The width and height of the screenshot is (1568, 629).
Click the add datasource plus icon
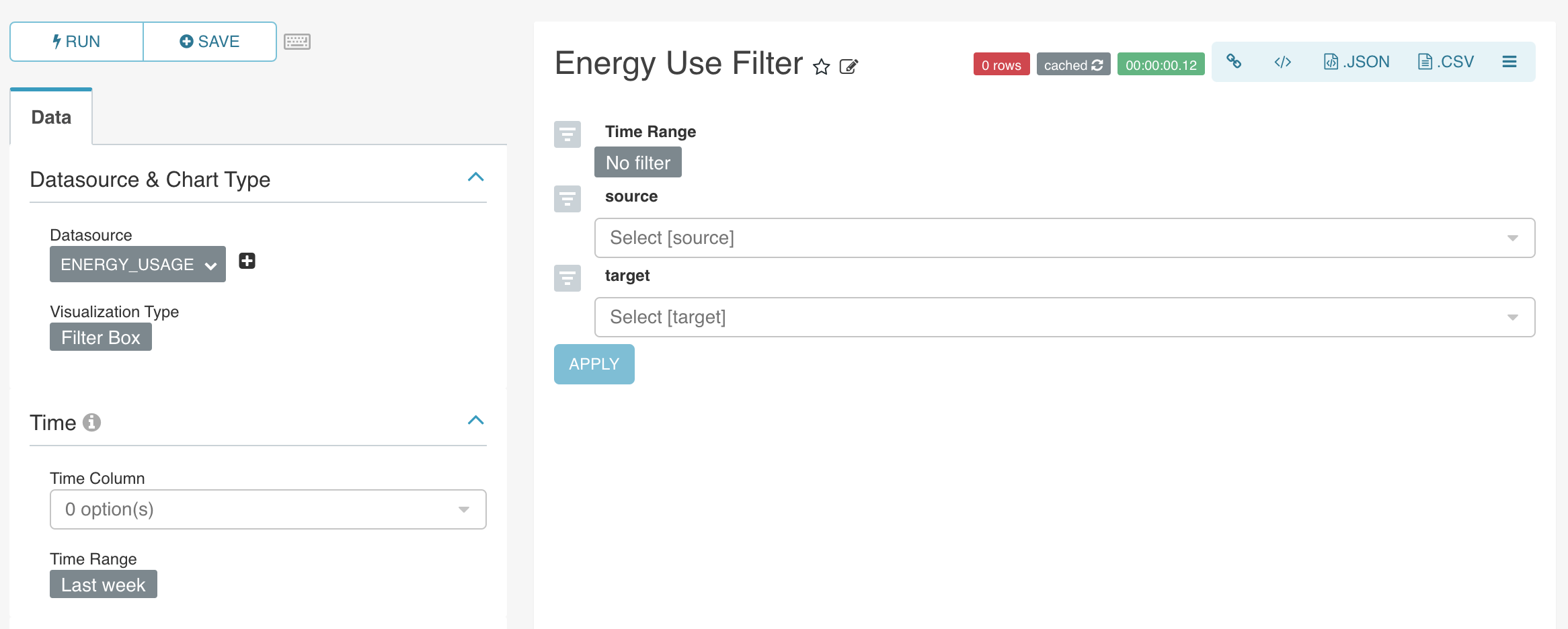[247, 261]
